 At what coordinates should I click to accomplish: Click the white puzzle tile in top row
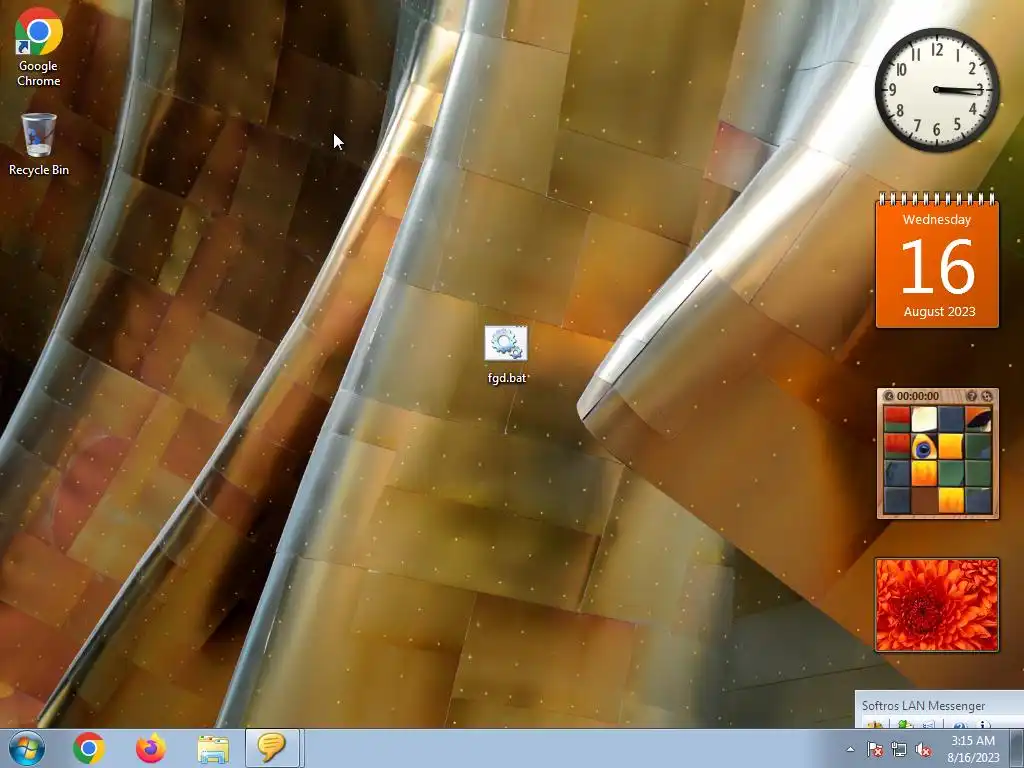point(923,419)
